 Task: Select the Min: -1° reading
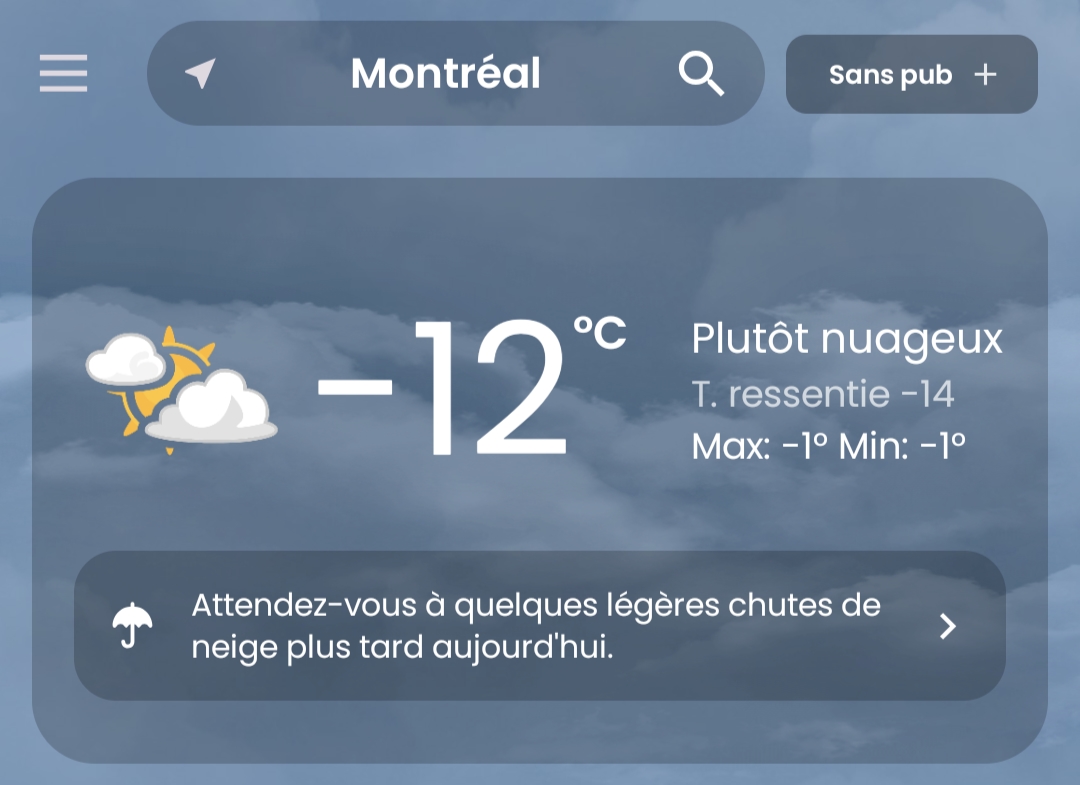pyautogui.click(x=902, y=446)
